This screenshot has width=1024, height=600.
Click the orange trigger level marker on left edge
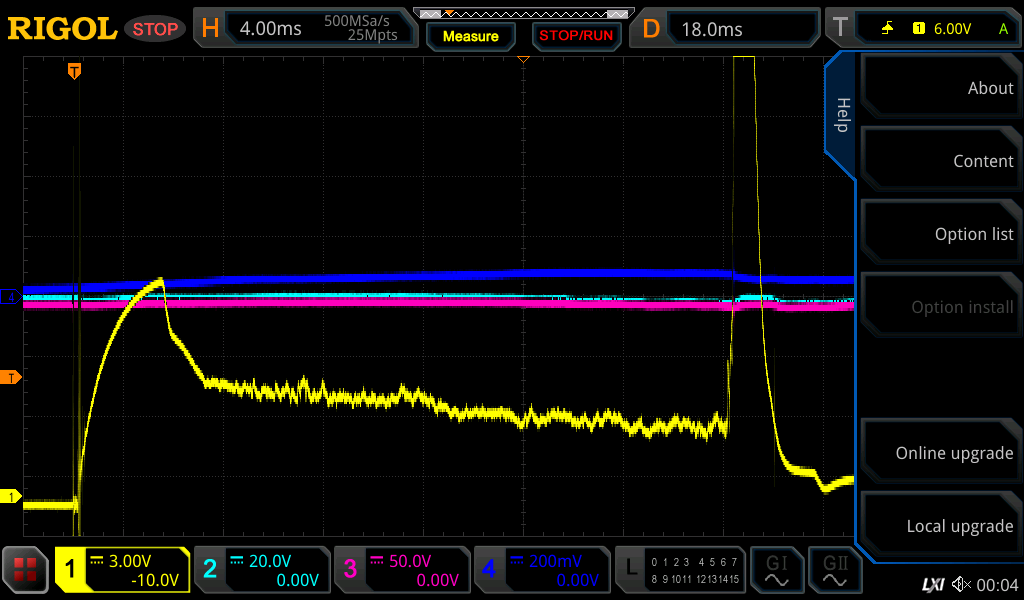point(12,377)
